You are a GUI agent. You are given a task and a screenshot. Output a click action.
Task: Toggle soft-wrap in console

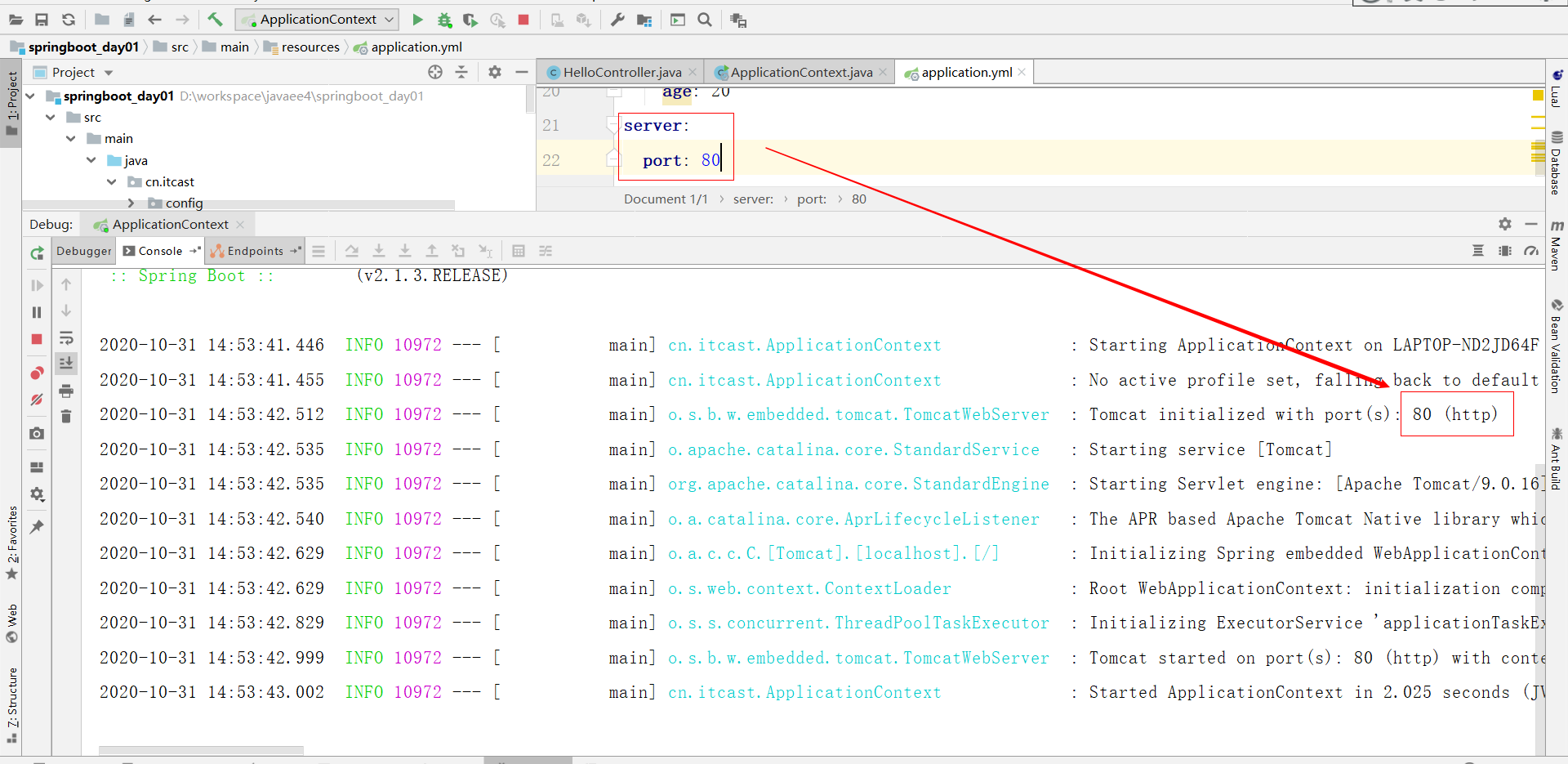[67, 337]
